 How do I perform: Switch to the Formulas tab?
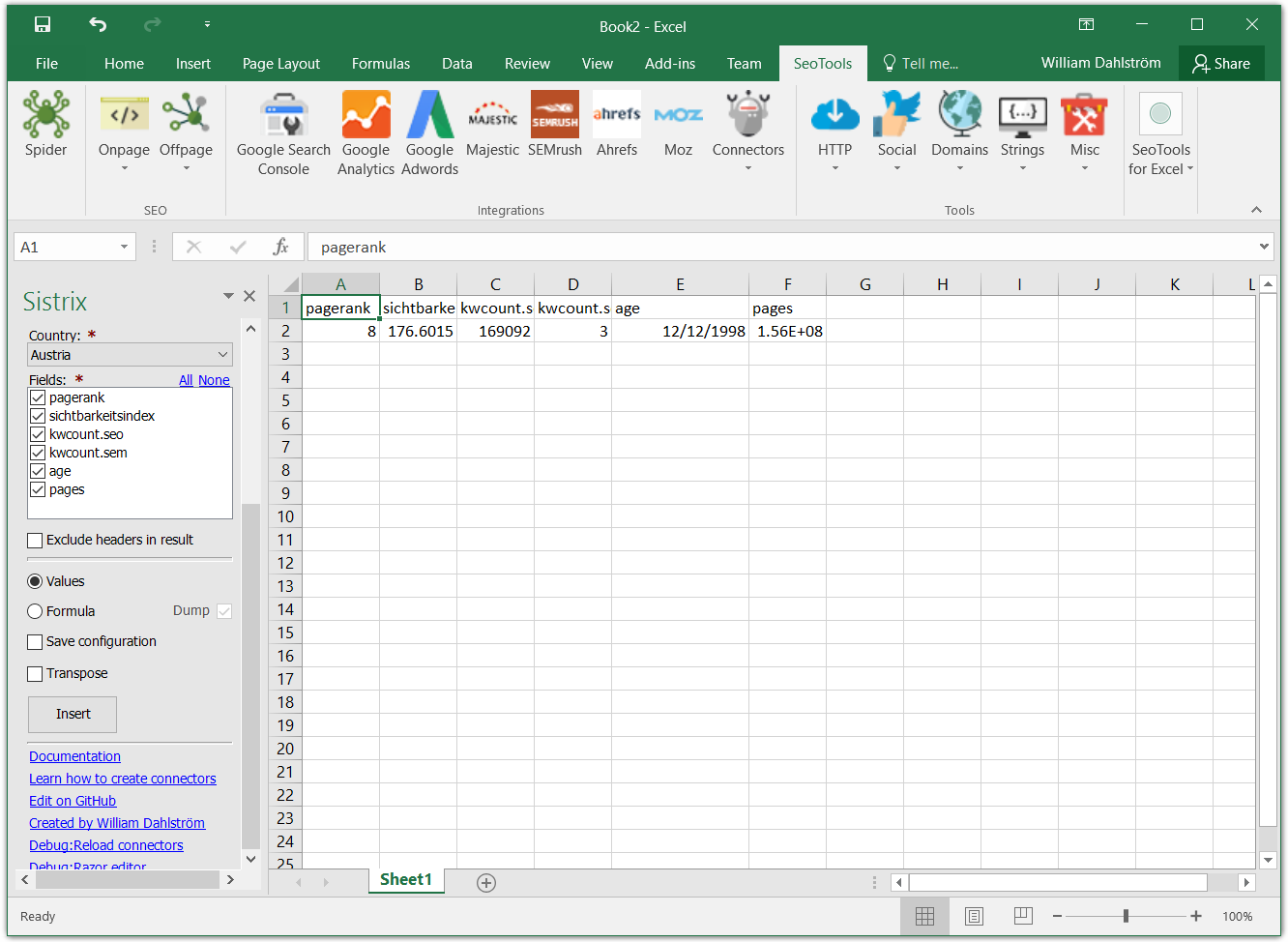381,64
